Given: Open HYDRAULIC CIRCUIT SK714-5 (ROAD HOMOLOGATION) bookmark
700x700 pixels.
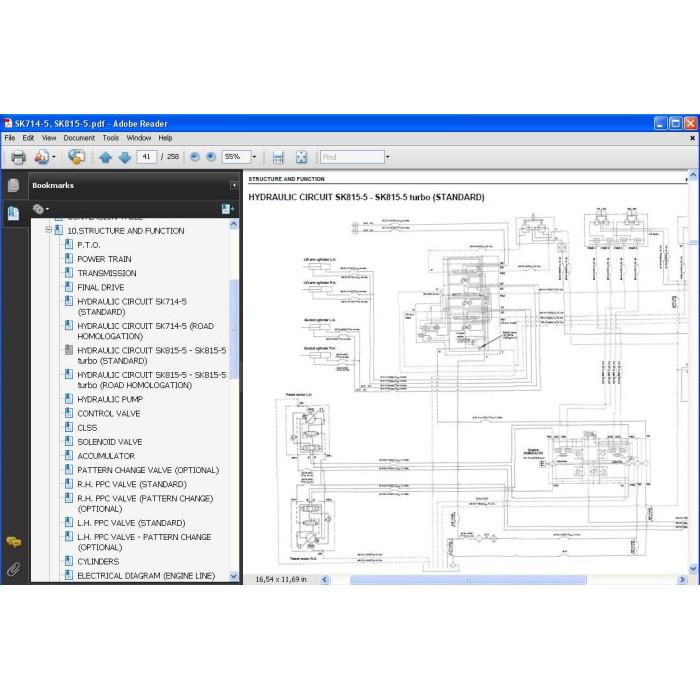Looking at the screenshot, I should pyautogui.click(x=146, y=331).
